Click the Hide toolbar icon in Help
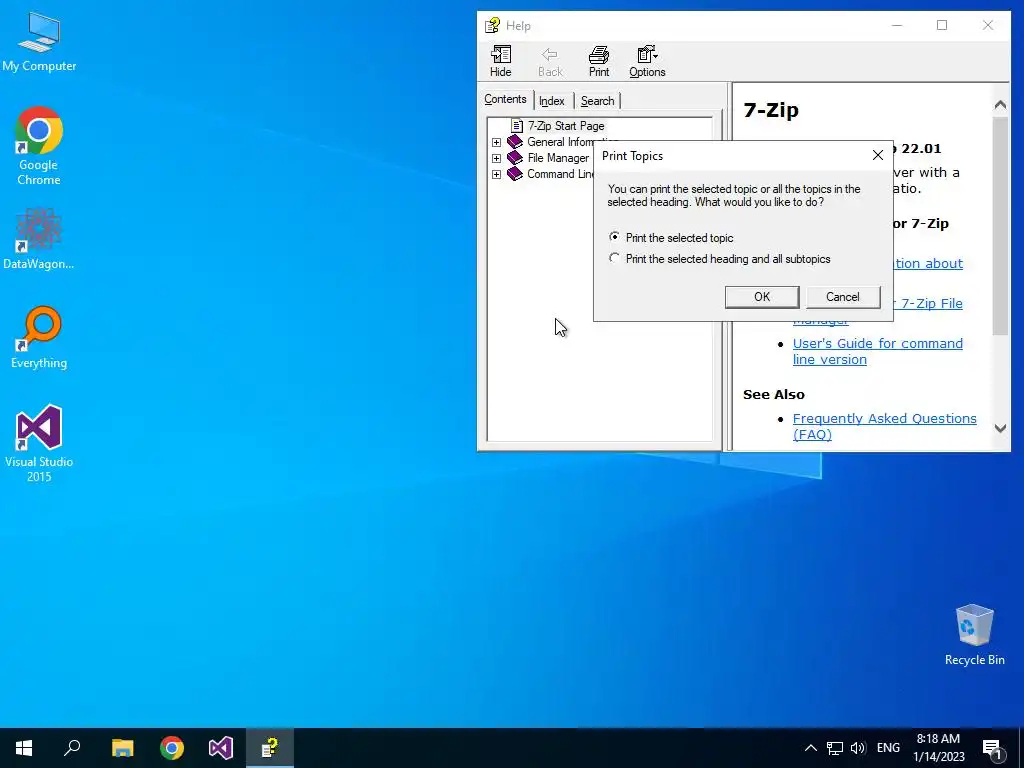This screenshot has width=1024, height=768. [501, 61]
